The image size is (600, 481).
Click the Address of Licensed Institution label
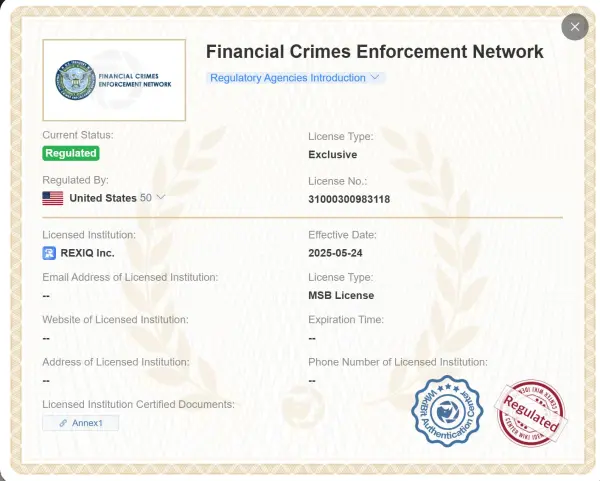coord(116,362)
